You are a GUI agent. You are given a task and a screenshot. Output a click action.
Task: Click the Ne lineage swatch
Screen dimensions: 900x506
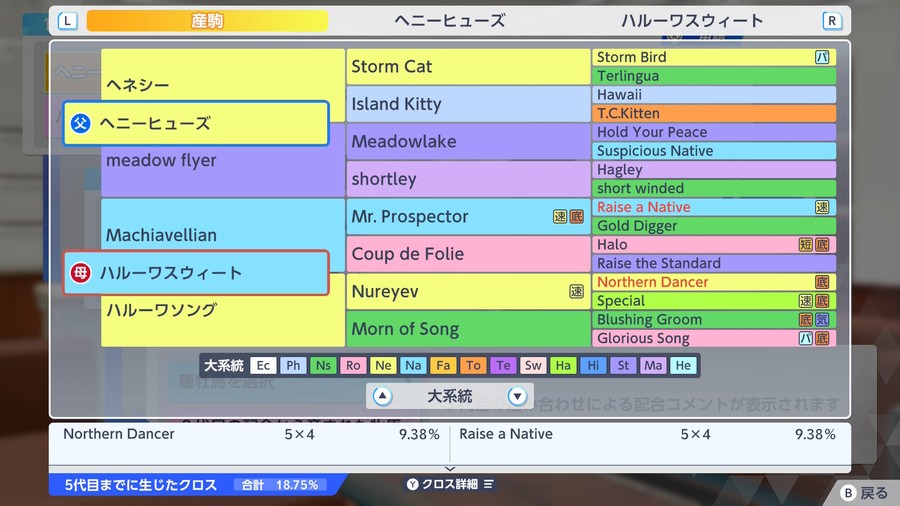coord(383,365)
